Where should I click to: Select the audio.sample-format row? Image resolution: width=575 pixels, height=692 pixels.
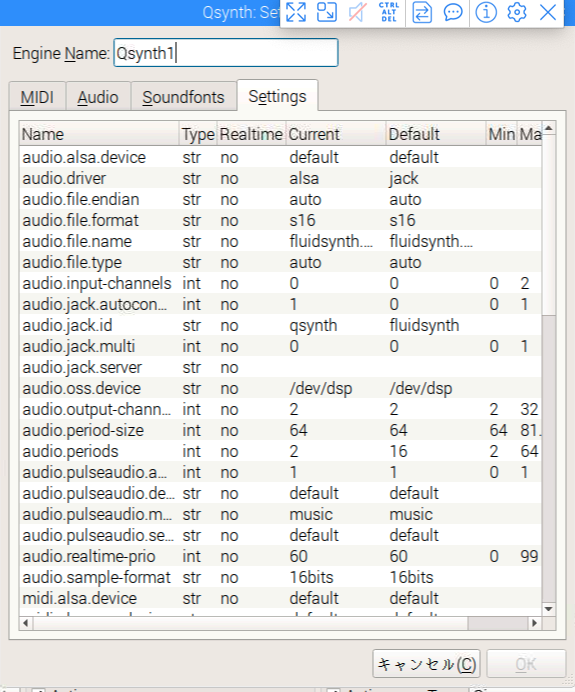coord(280,578)
